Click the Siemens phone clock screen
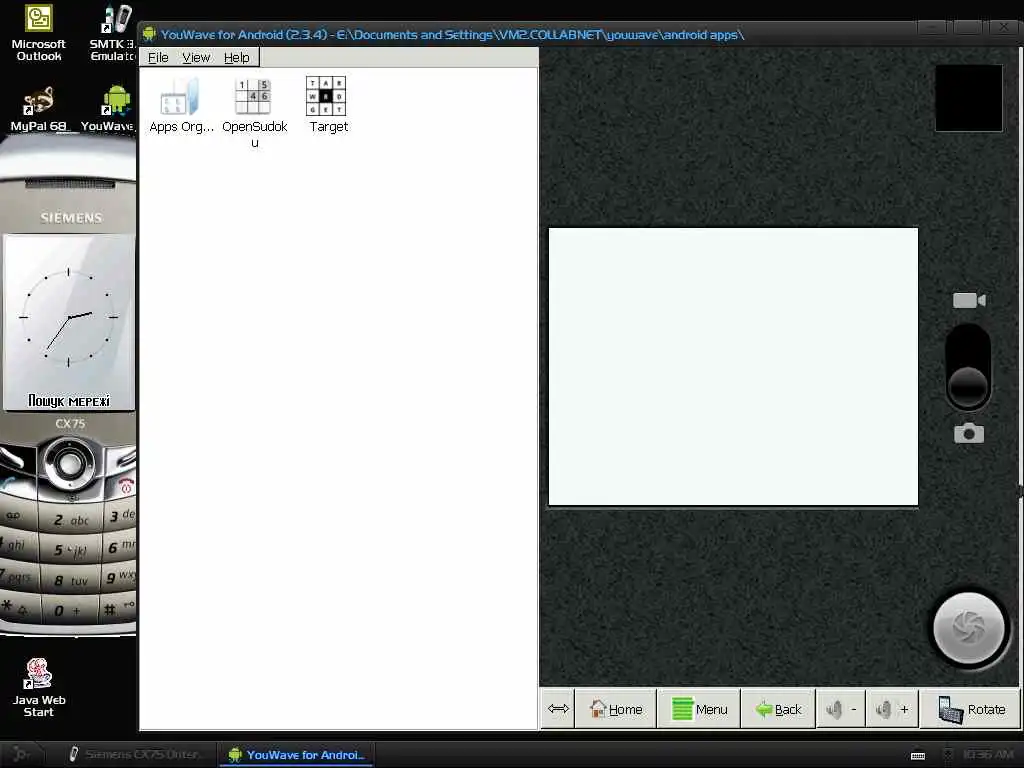This screenshot has width=1024, height=768. [x=69, y=322]
